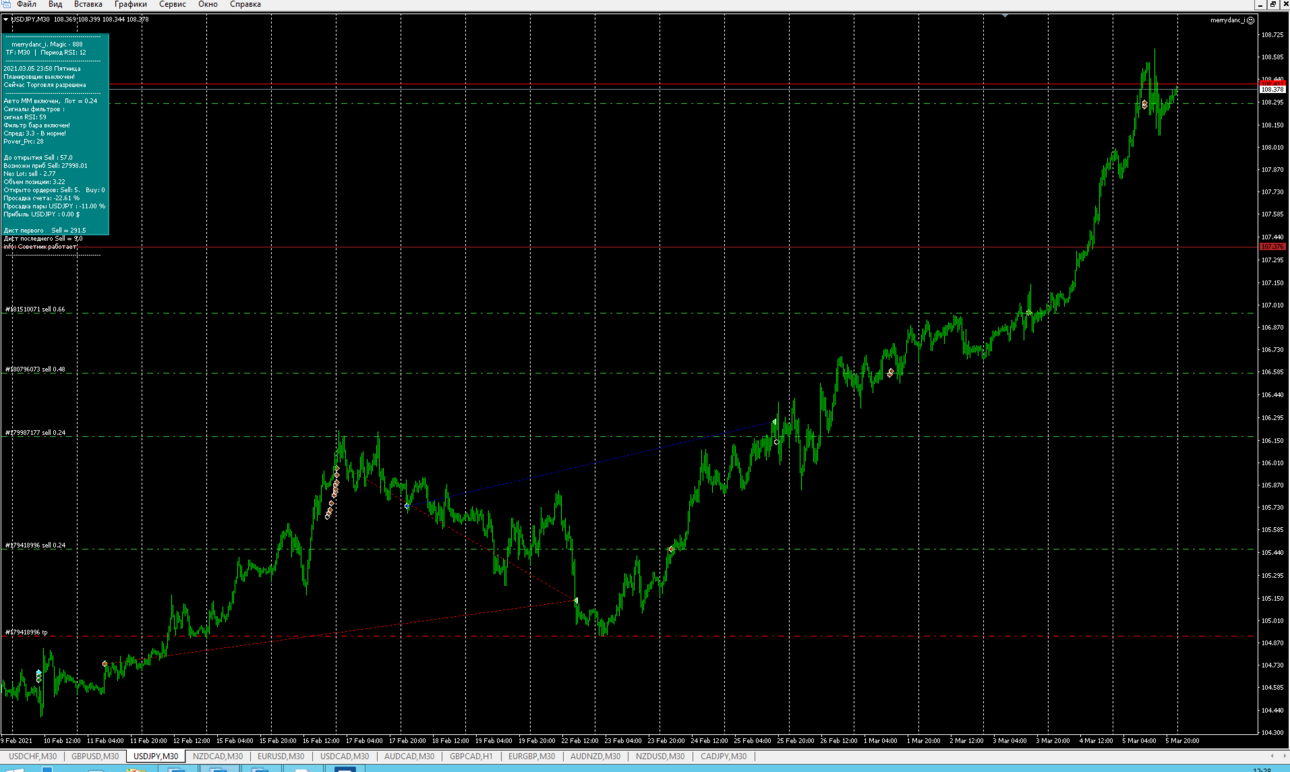Click the chart tabs scroll-right arrow
This screenshot has width=1290, height=772.
click(x=1284, y=757)
